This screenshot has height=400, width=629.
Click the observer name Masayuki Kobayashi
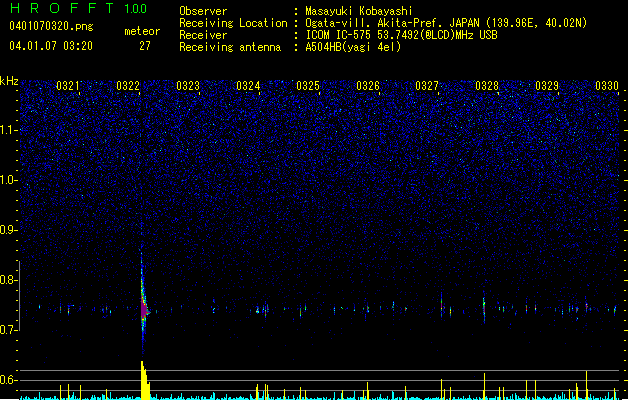click(359, 11)
